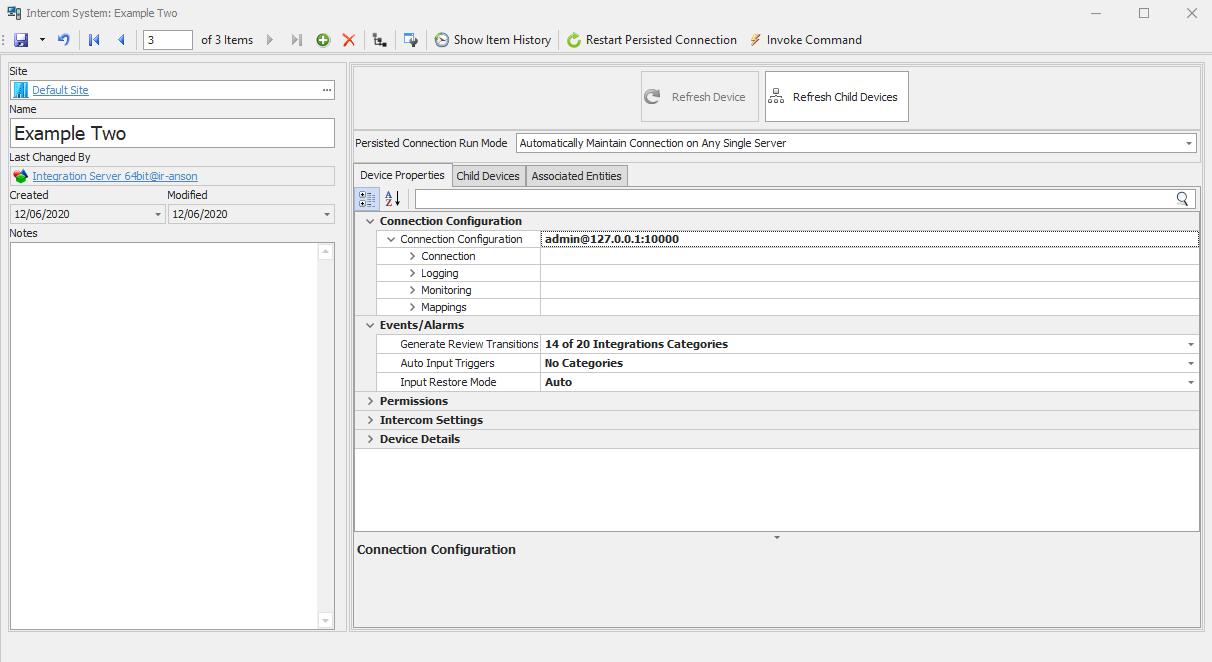Go to the first item
Screen dimensions: 1212x662
point(95,40)
